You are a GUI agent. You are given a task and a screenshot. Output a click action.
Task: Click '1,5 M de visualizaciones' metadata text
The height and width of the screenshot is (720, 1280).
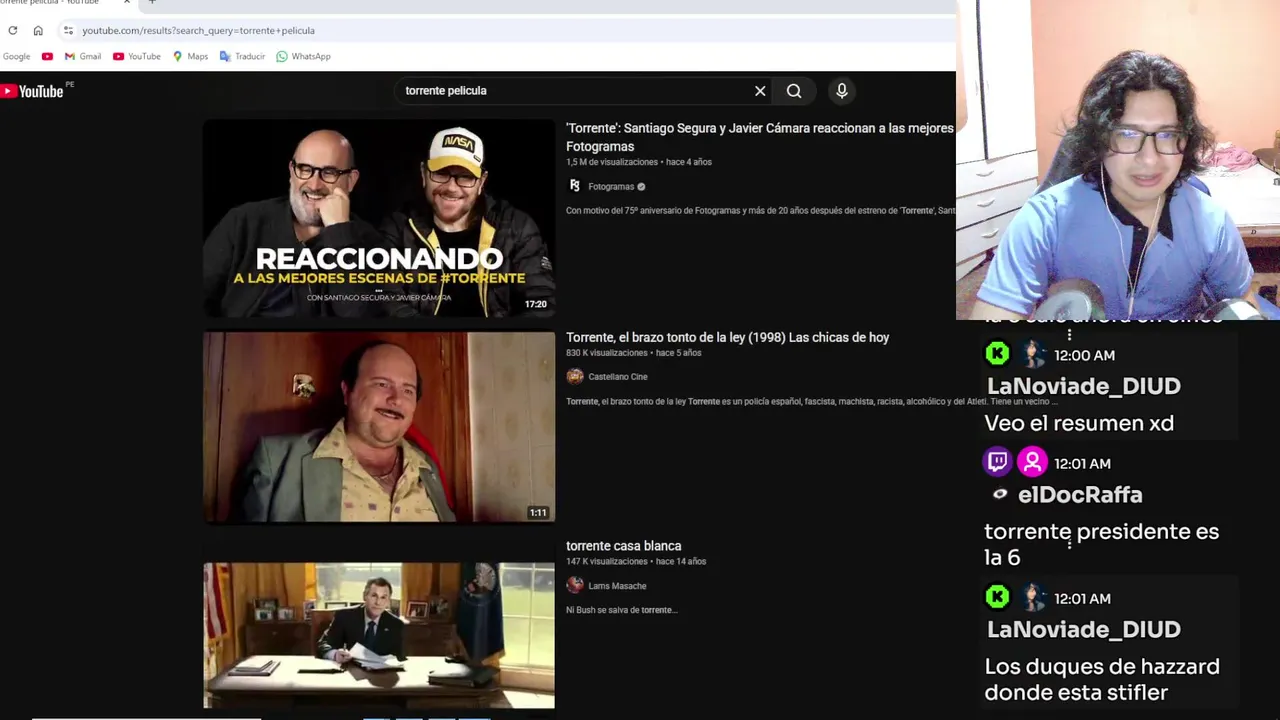coord(612,162)
